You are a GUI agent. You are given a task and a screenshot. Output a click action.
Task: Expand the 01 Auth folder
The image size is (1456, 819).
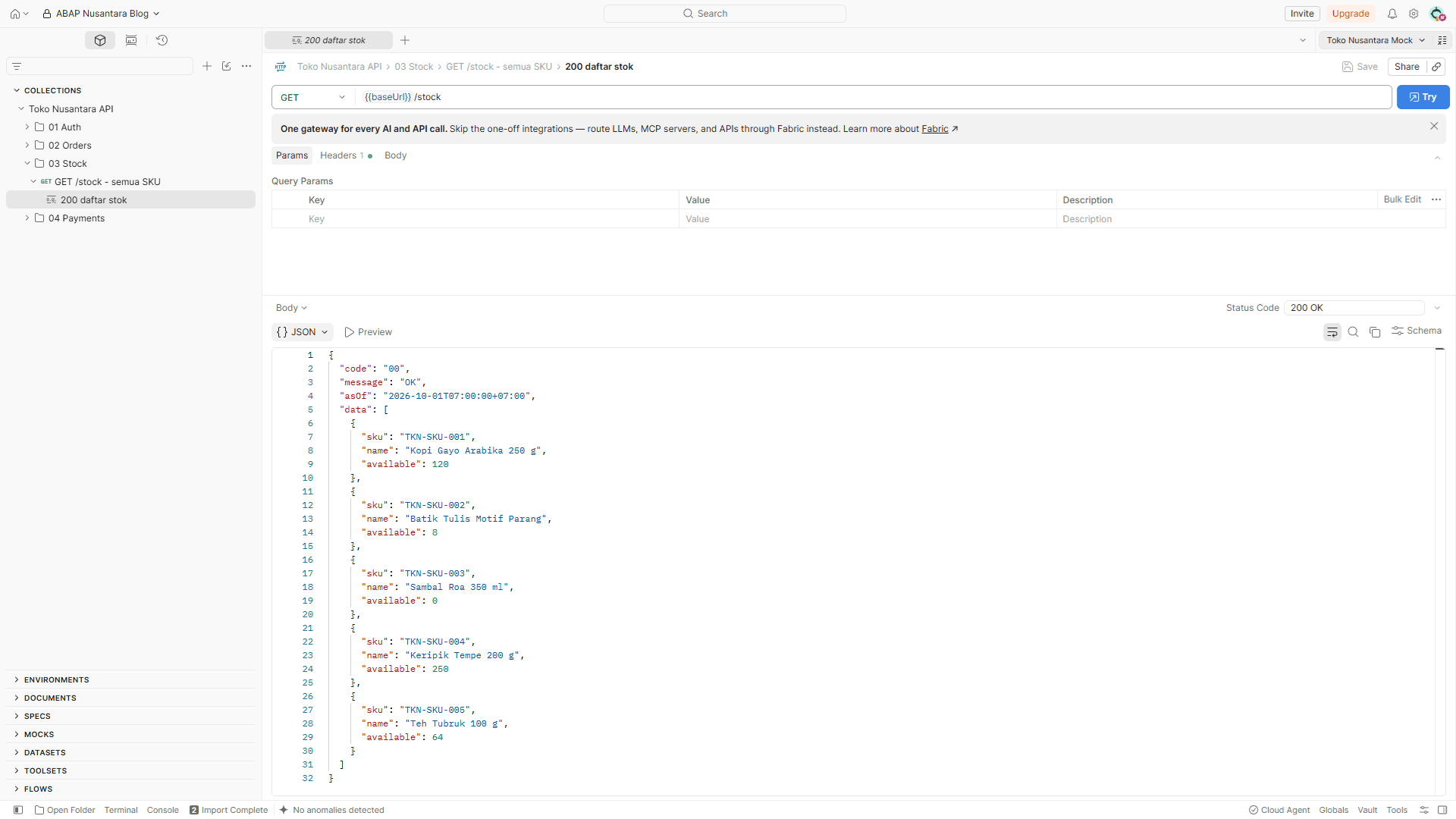tap(27, 127)
